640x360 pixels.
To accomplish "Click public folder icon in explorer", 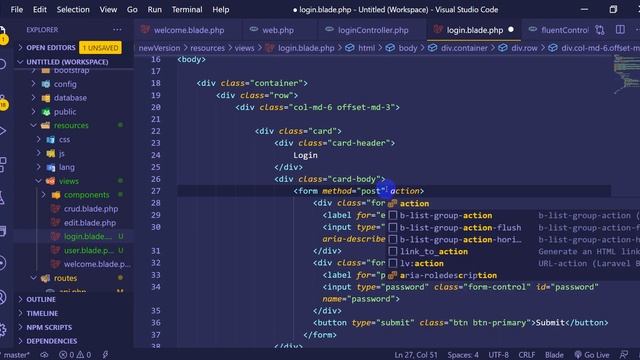I will (46, 112).
